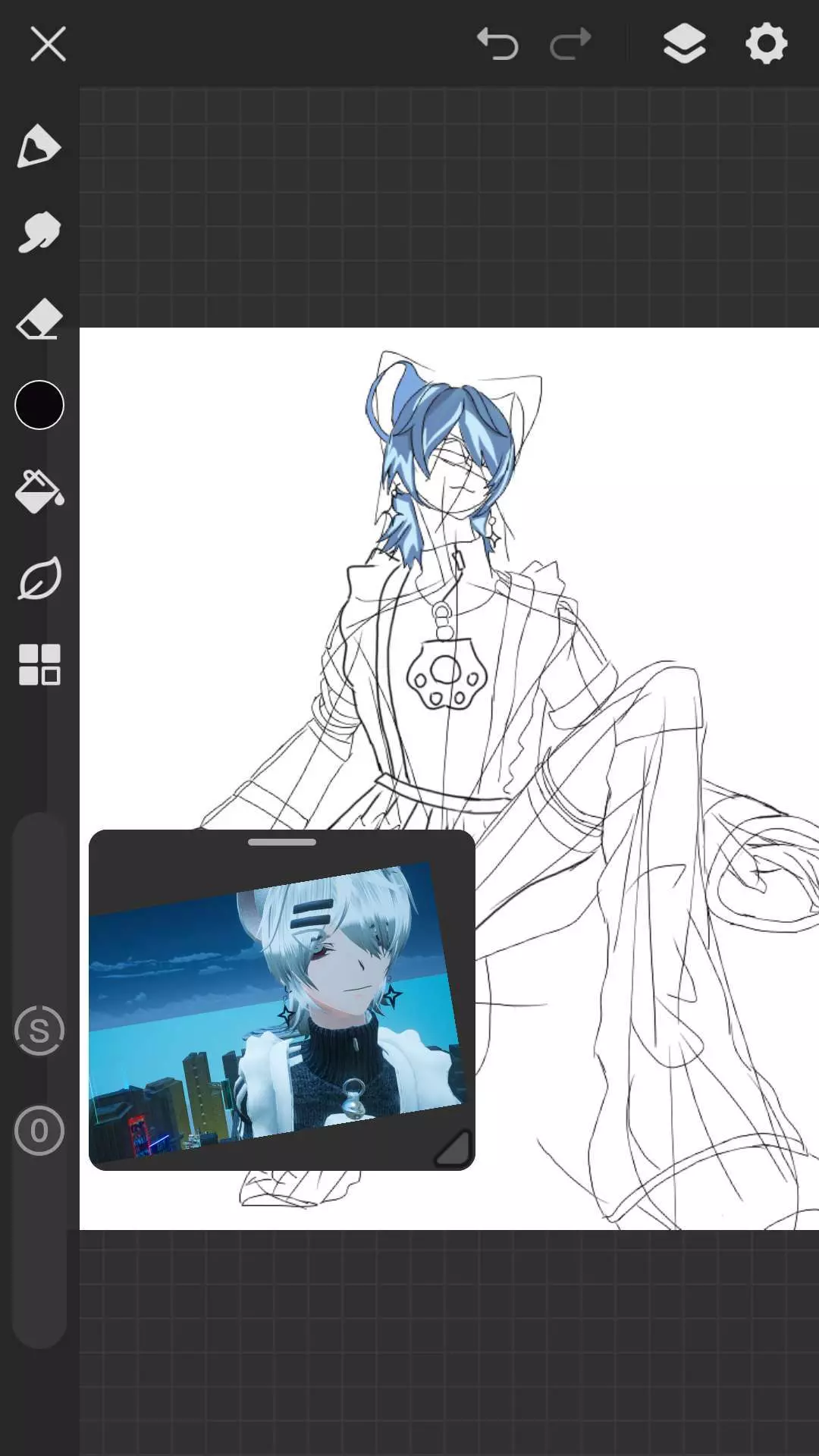Undo the last stroke
This screenshot has height=1456, width=819.
click(x=497, y=43)
